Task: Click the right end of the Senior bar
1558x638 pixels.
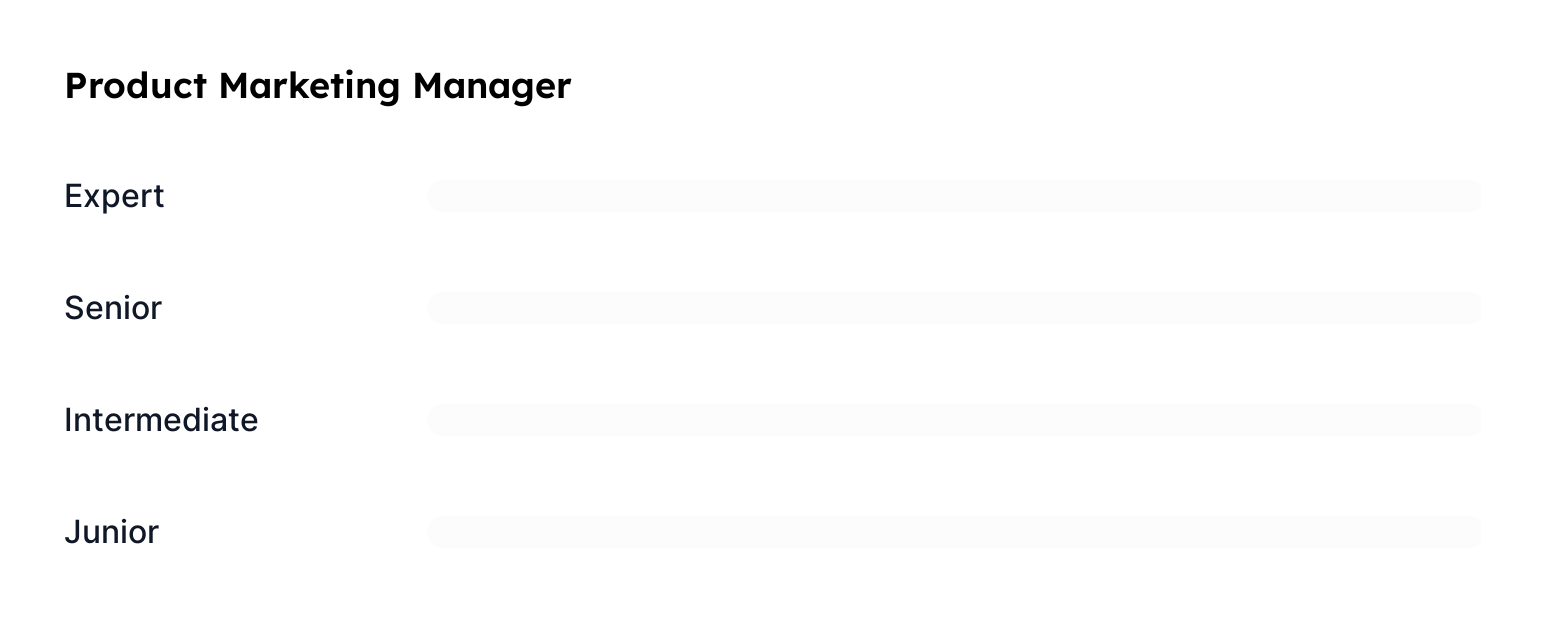Action: [x=1470, y=308]
